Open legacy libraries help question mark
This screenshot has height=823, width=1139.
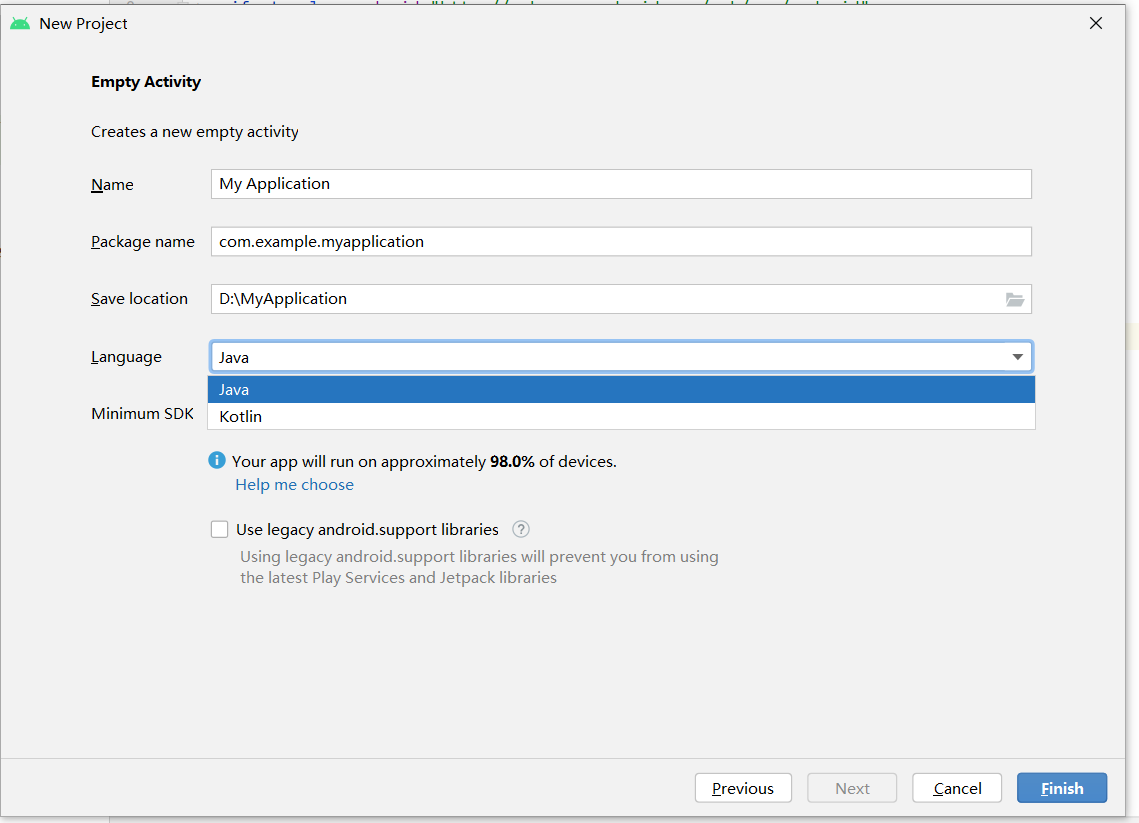tap(520, 529)
